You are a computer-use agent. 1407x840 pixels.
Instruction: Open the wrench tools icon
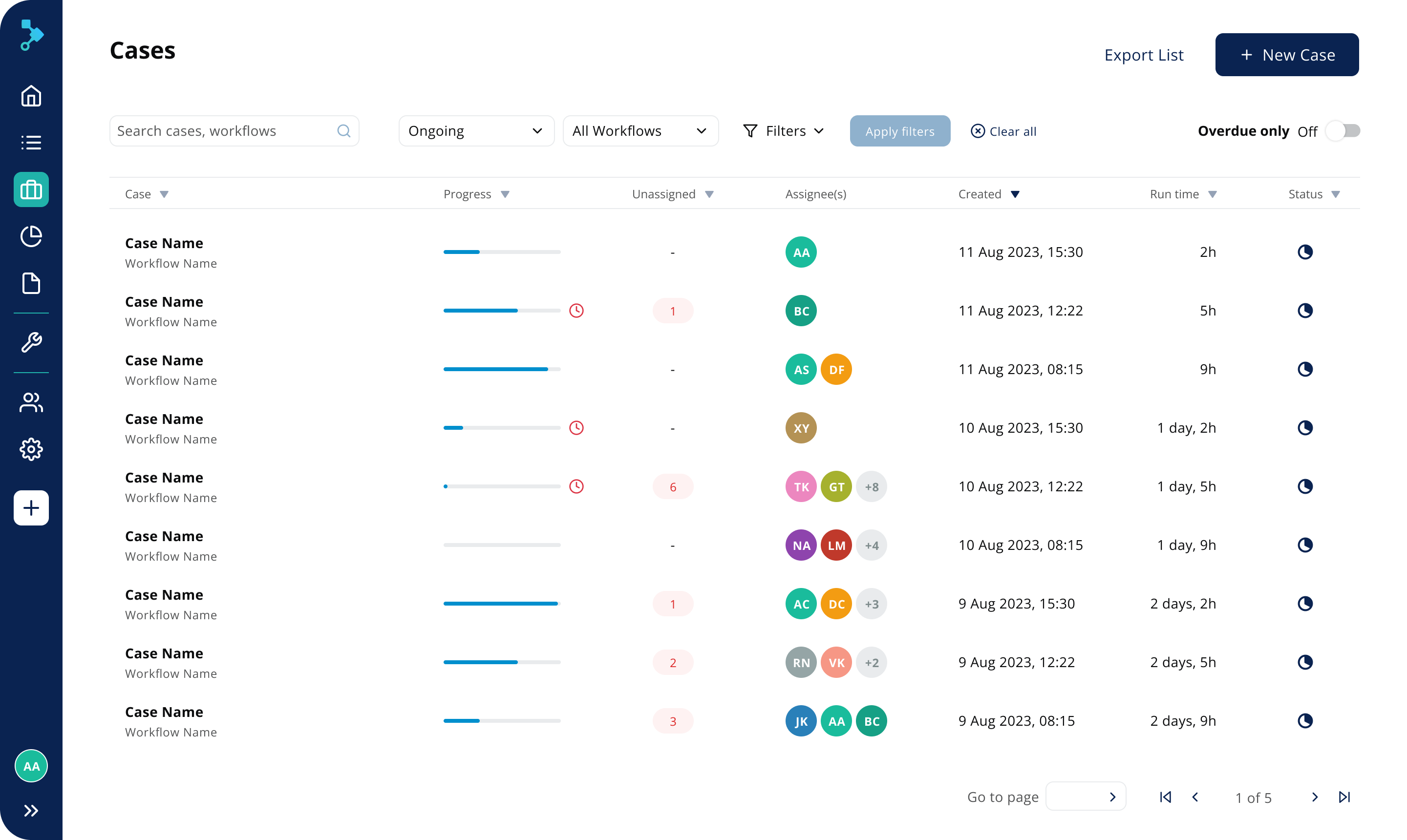(31, 342)
